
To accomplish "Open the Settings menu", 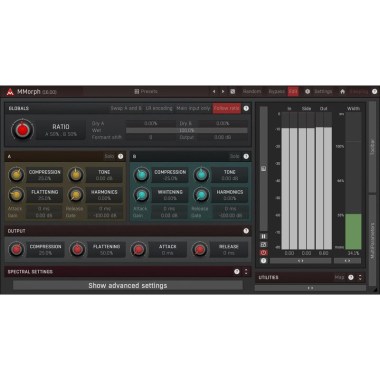I will pos(323,91).
